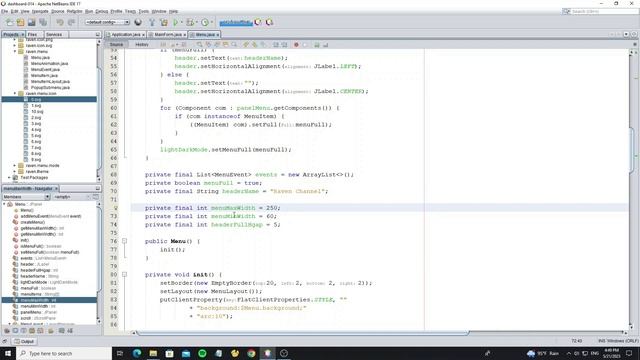Open the empty filter dropdown in Navigator
This screenshot has width=640, height=360.
[73, 197]
